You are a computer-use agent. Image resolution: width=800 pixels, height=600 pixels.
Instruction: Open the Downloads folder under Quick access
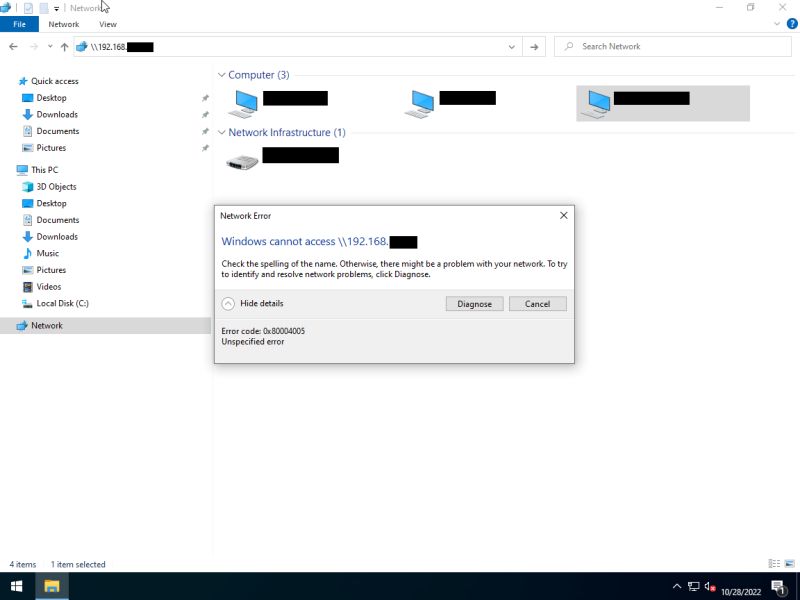click(57, 114)
